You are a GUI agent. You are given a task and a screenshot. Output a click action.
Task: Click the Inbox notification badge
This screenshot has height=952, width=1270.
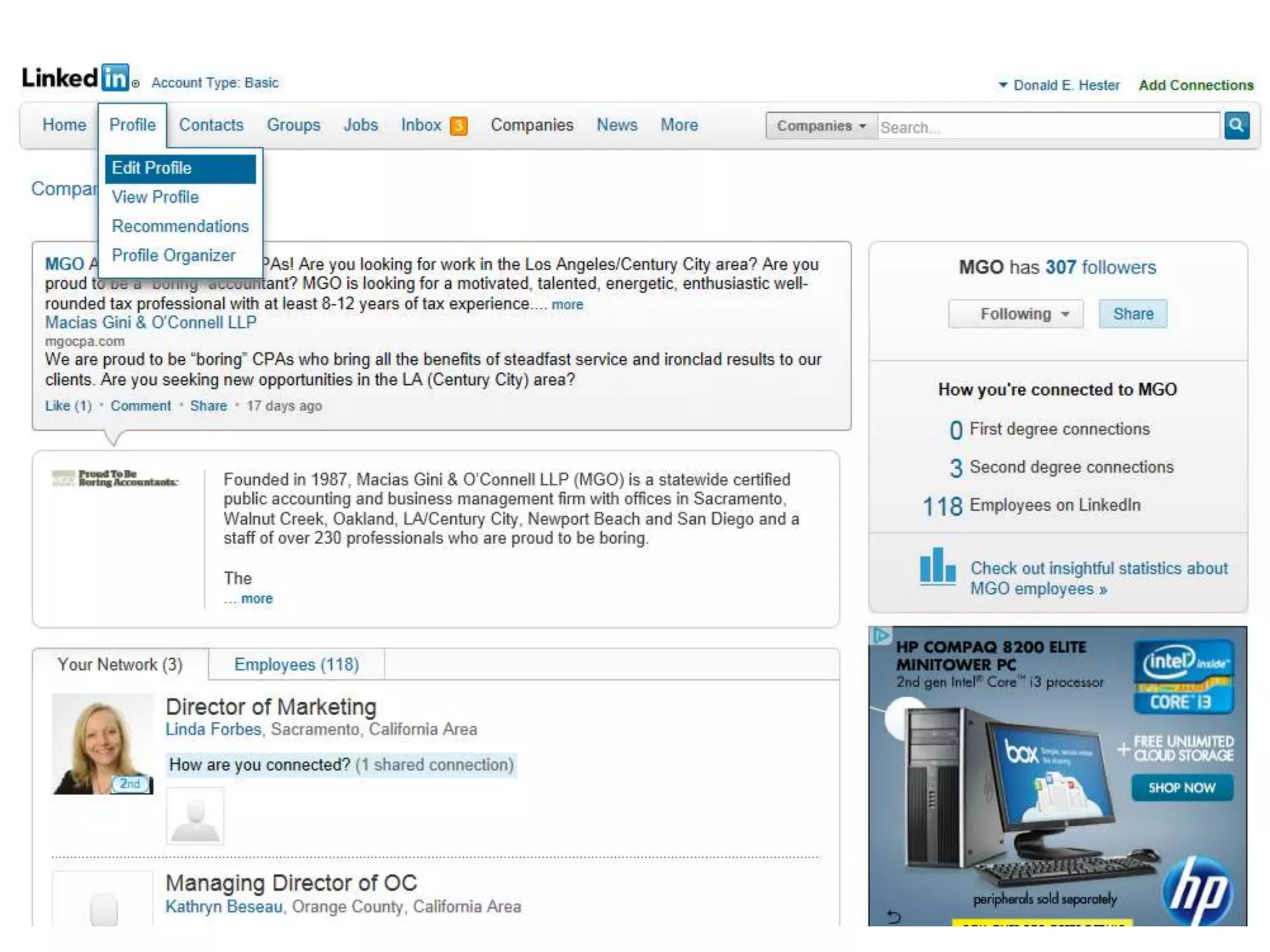point(458,126)
